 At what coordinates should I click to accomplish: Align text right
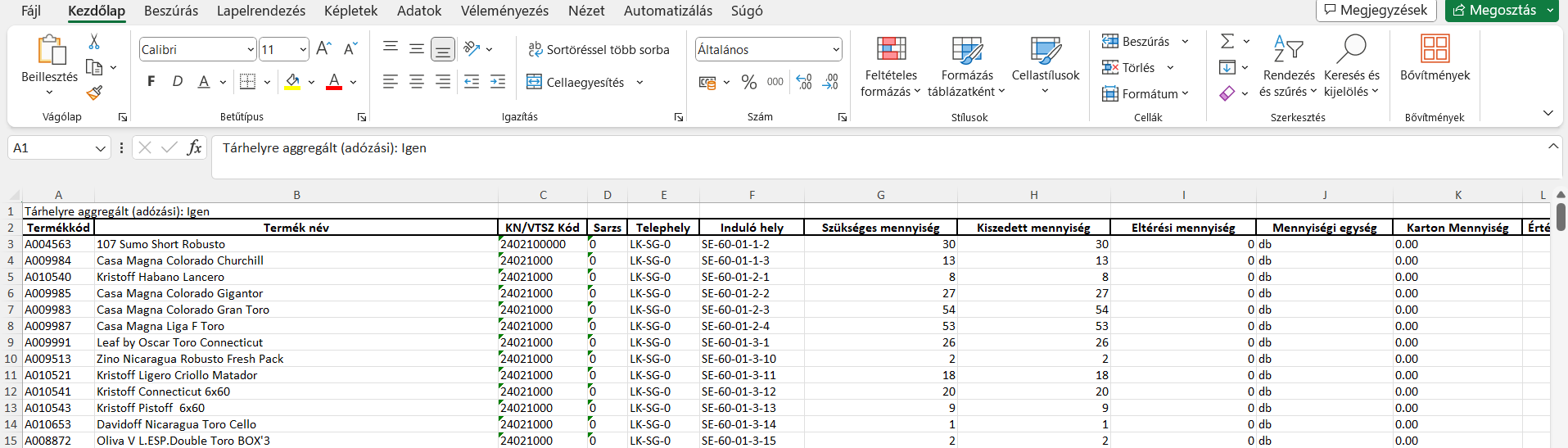pos(443,82)
